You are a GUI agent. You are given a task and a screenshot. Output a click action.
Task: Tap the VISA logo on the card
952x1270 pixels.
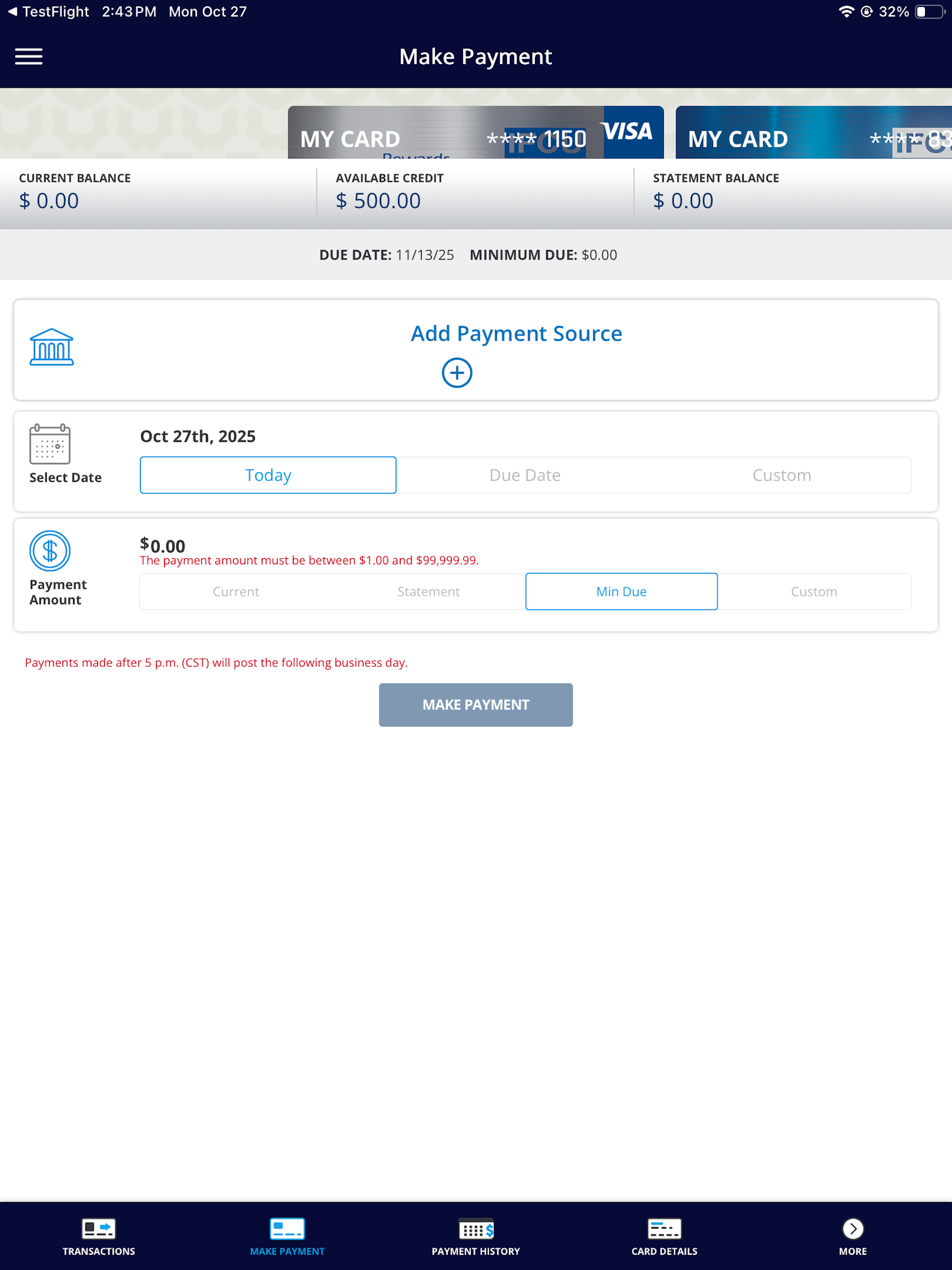tap(627, 132)
